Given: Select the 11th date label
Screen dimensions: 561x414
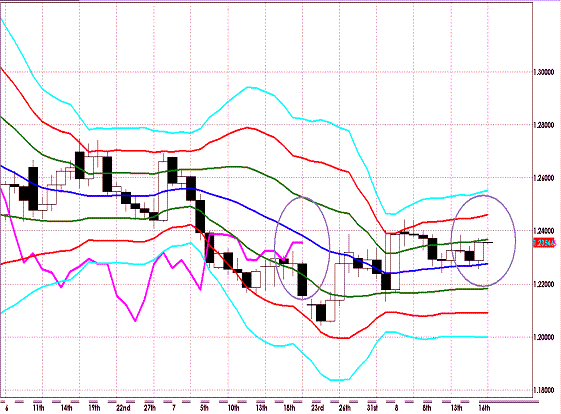Looking at the screenshot, I should [39, 408].
